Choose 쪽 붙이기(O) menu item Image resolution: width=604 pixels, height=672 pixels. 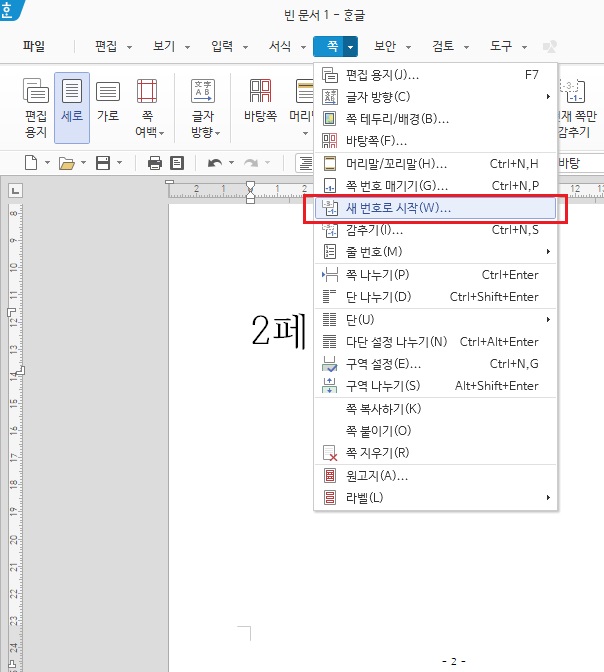[436, 431]
